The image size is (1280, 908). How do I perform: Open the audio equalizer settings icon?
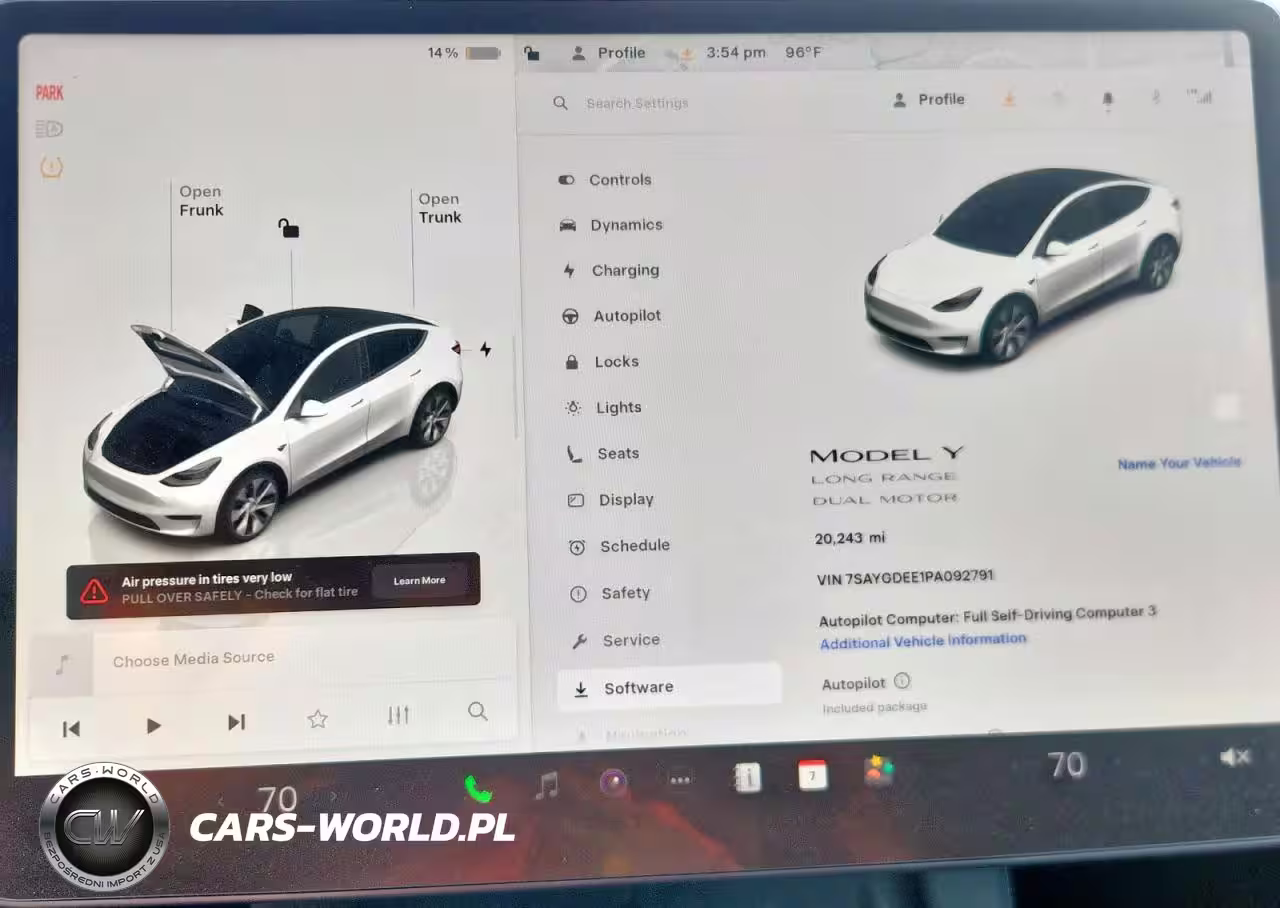(398, 715)
